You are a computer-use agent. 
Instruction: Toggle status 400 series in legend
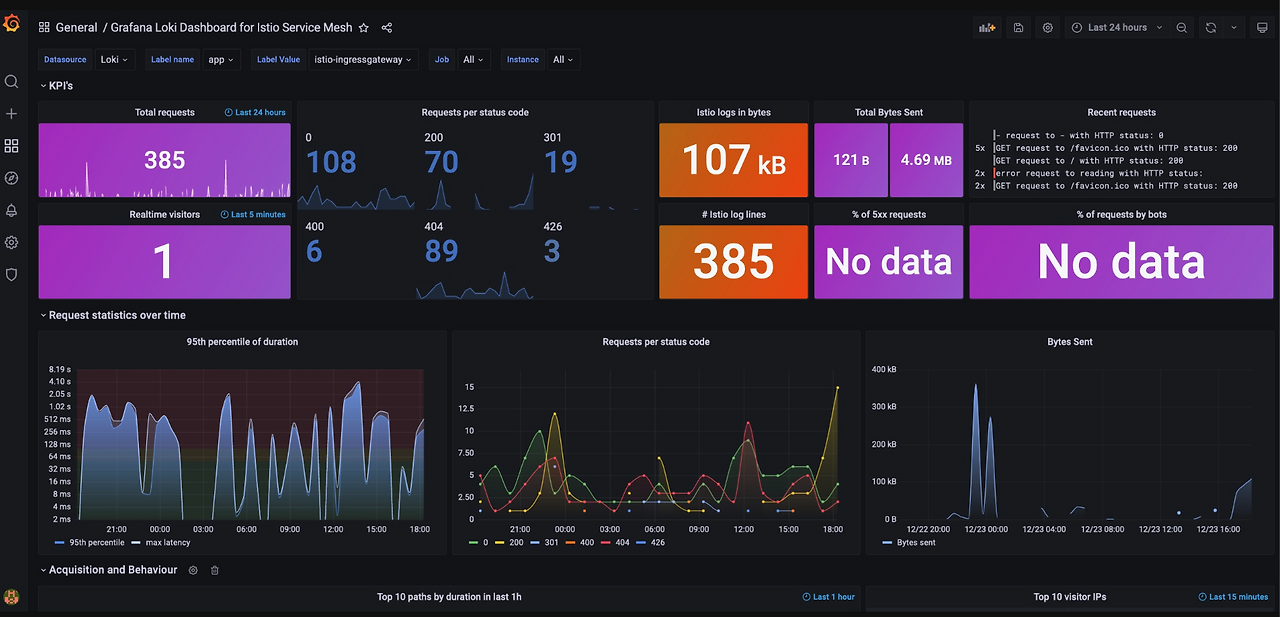[x=587, y=543]
